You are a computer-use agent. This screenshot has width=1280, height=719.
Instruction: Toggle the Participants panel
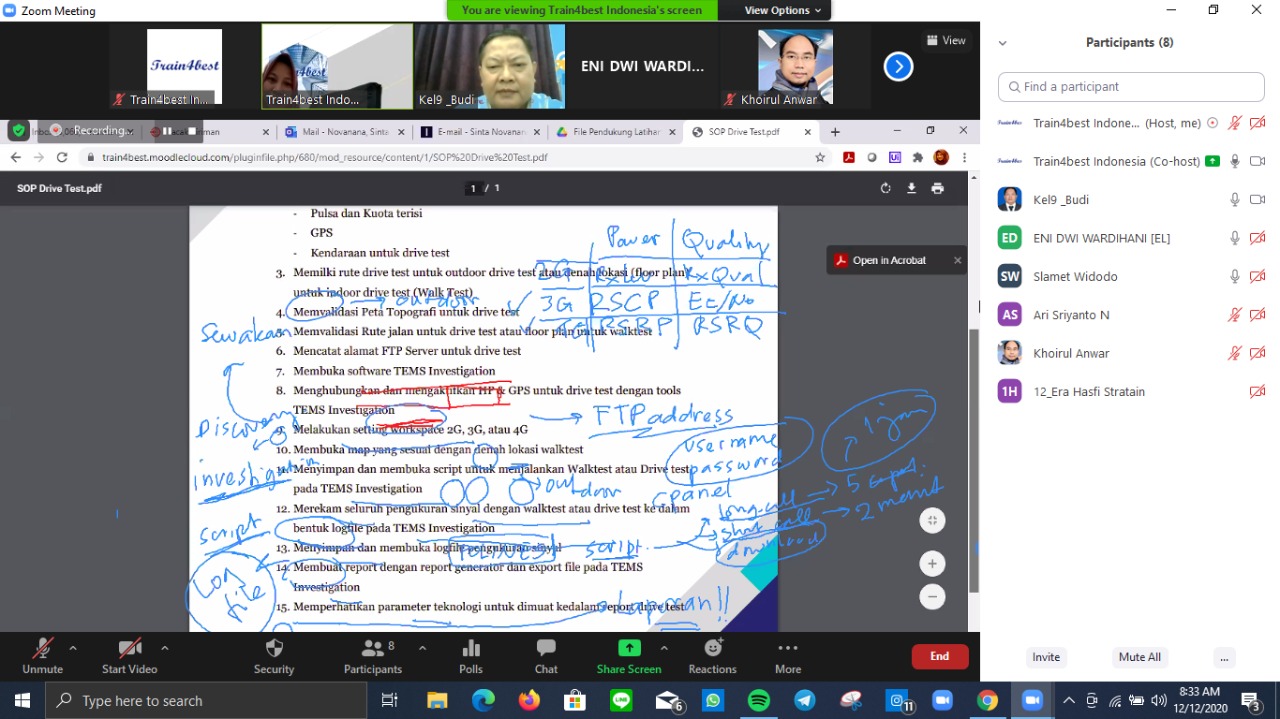tap(372, 649)
